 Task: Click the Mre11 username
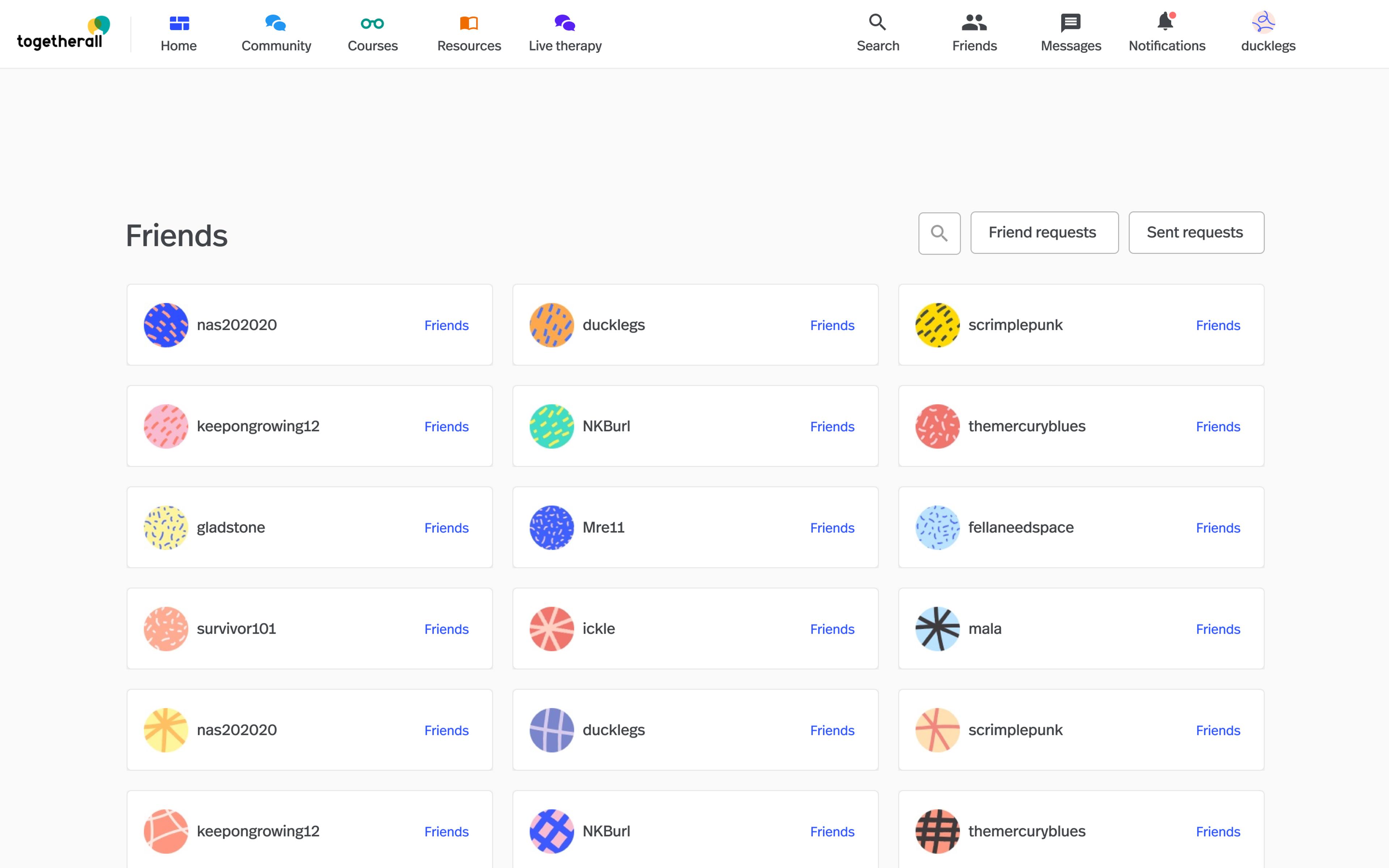603,528
